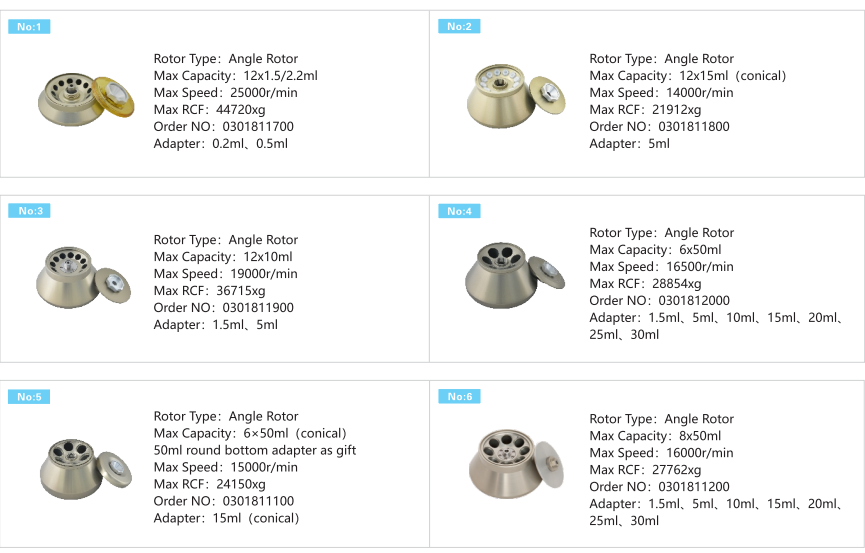Click the No:5 blue label badge

pos(29,396)
